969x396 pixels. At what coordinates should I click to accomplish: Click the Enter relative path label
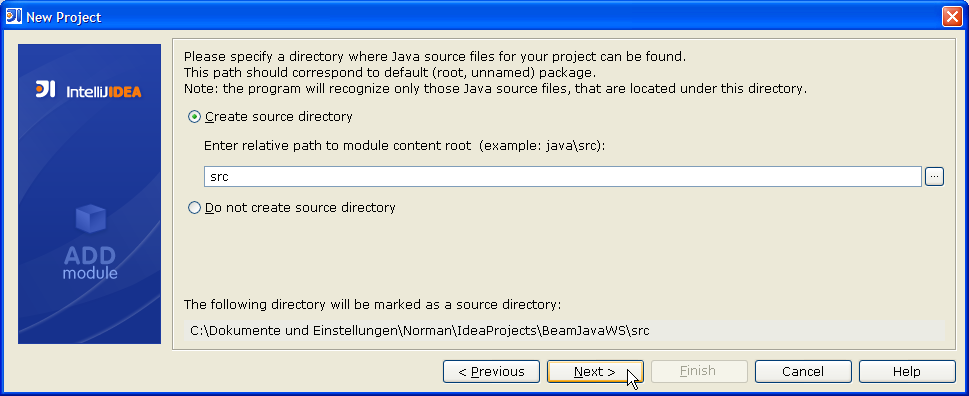coord(404,146)
